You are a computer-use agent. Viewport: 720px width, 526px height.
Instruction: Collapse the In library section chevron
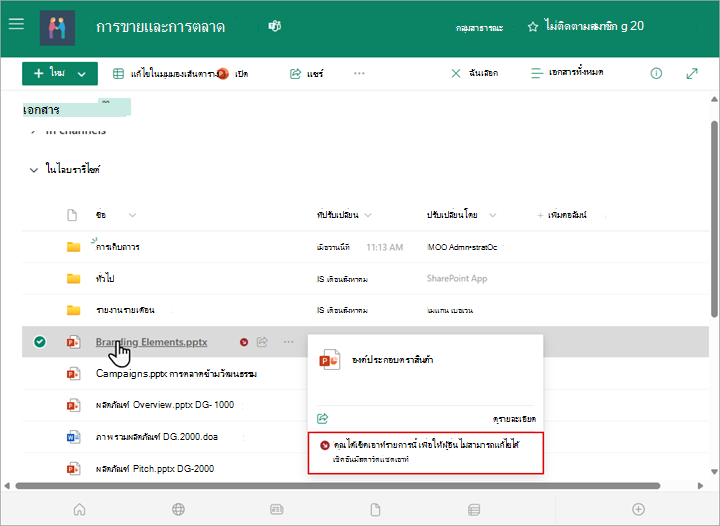34,170
